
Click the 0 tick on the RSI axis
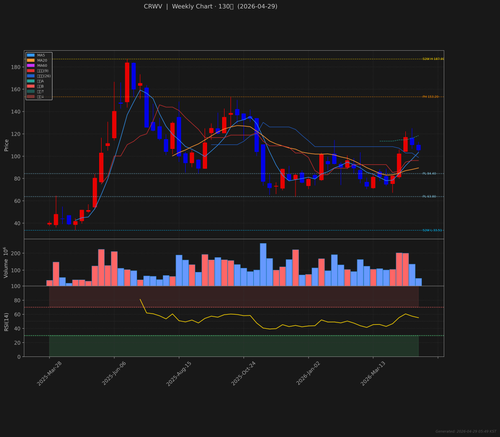19,357
